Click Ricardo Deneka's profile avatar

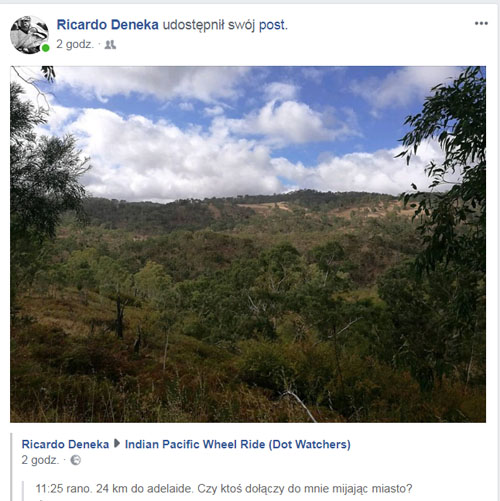pyautogui.click(x=29, y=35)
